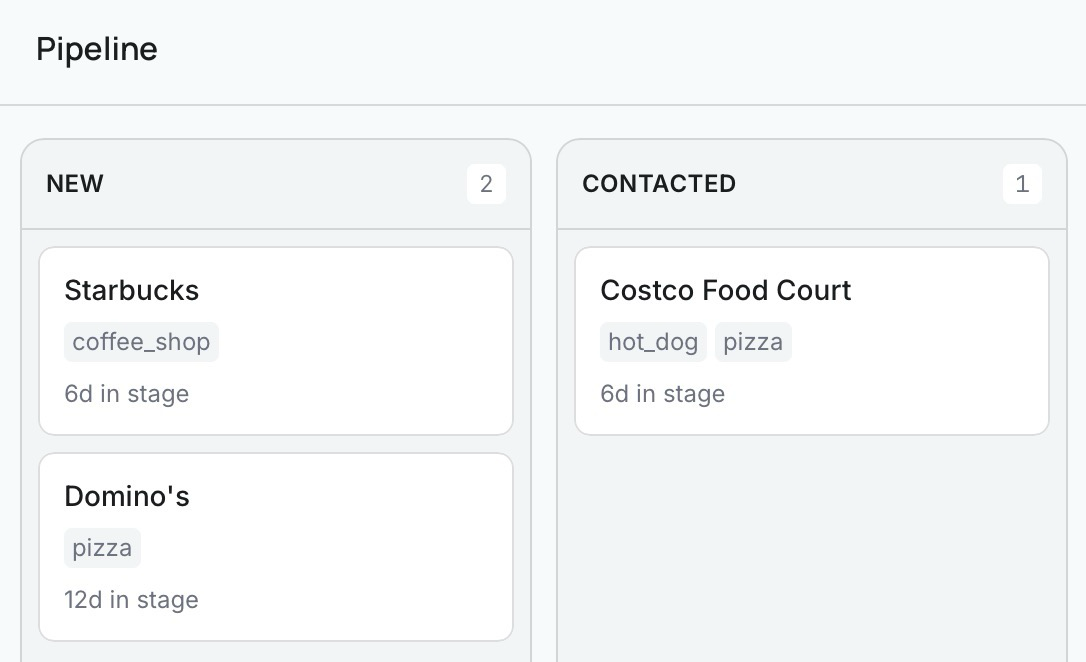Select the Starbucks card title text
Viewport: 1086px width, 662px height.
tap(131, 290)
